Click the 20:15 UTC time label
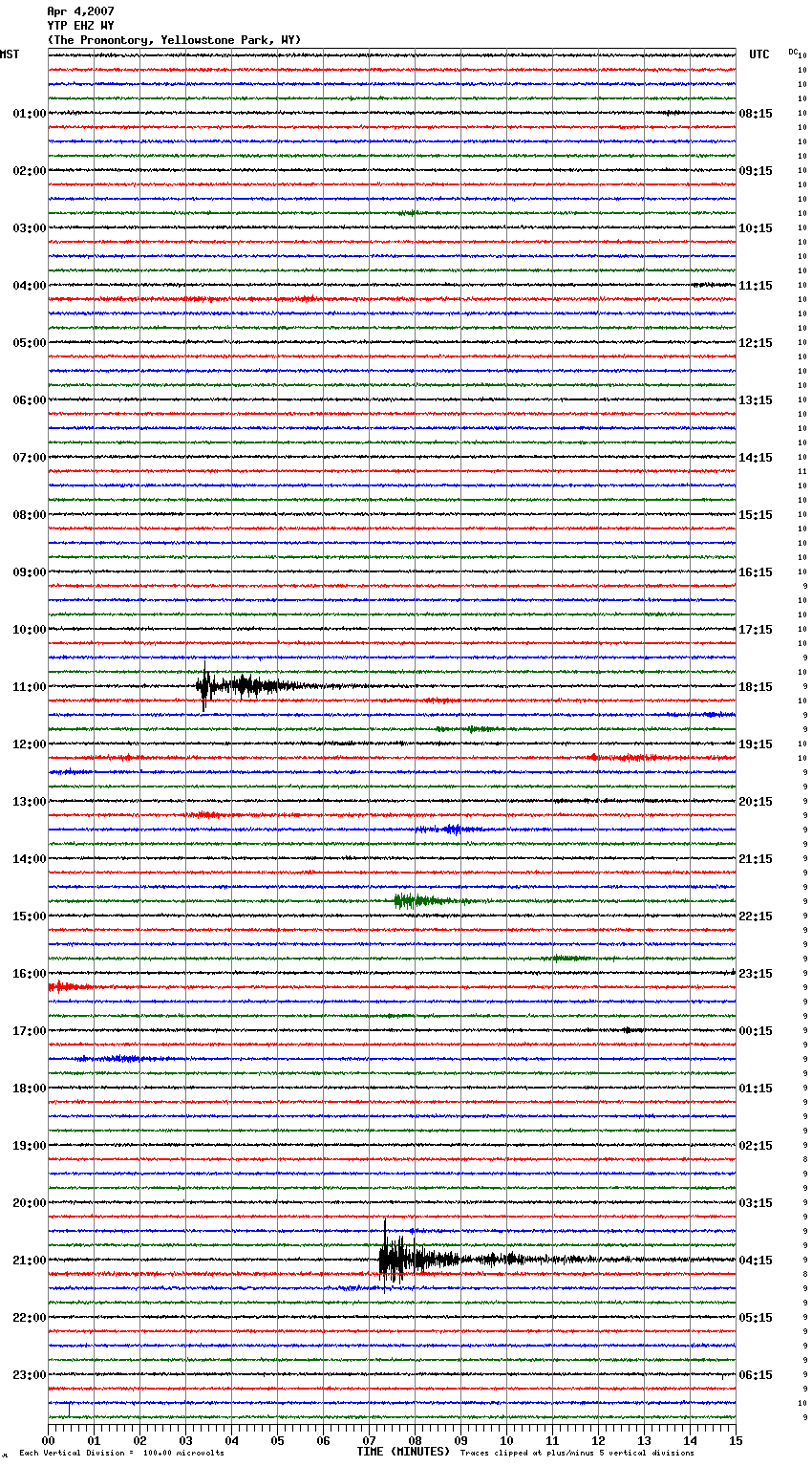The width and height of the screenshot is (812, 1466). (x=756, y=802)
